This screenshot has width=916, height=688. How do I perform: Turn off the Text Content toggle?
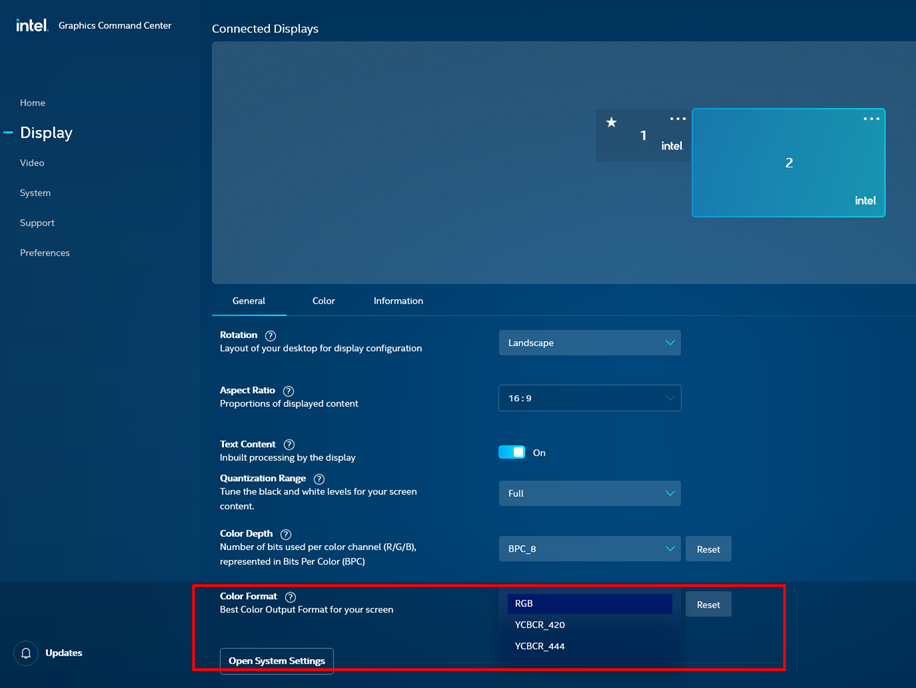tap(511, 452)
